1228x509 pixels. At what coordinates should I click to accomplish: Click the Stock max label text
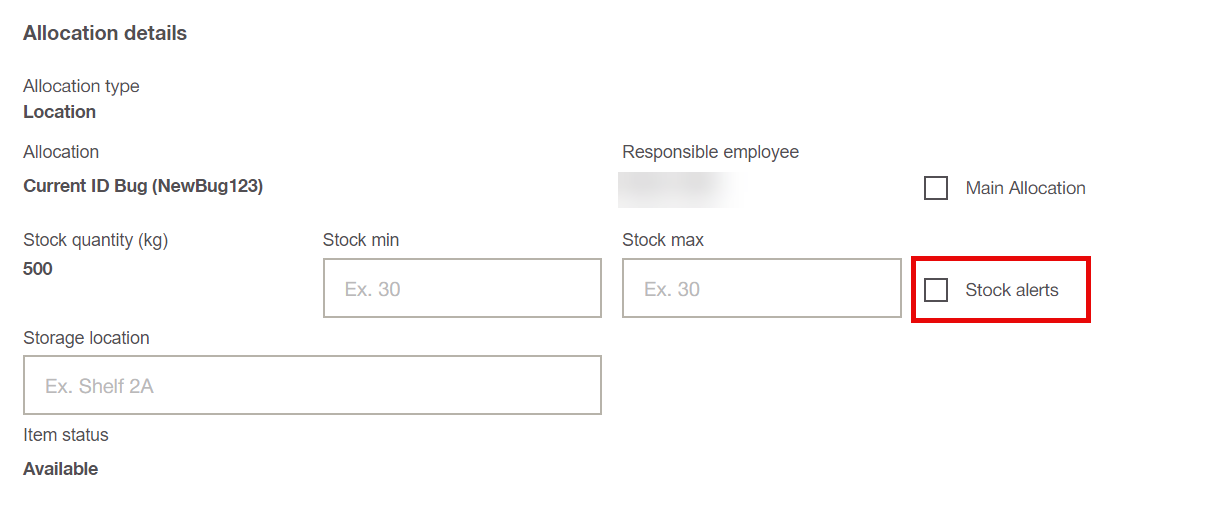coord(663,240)
